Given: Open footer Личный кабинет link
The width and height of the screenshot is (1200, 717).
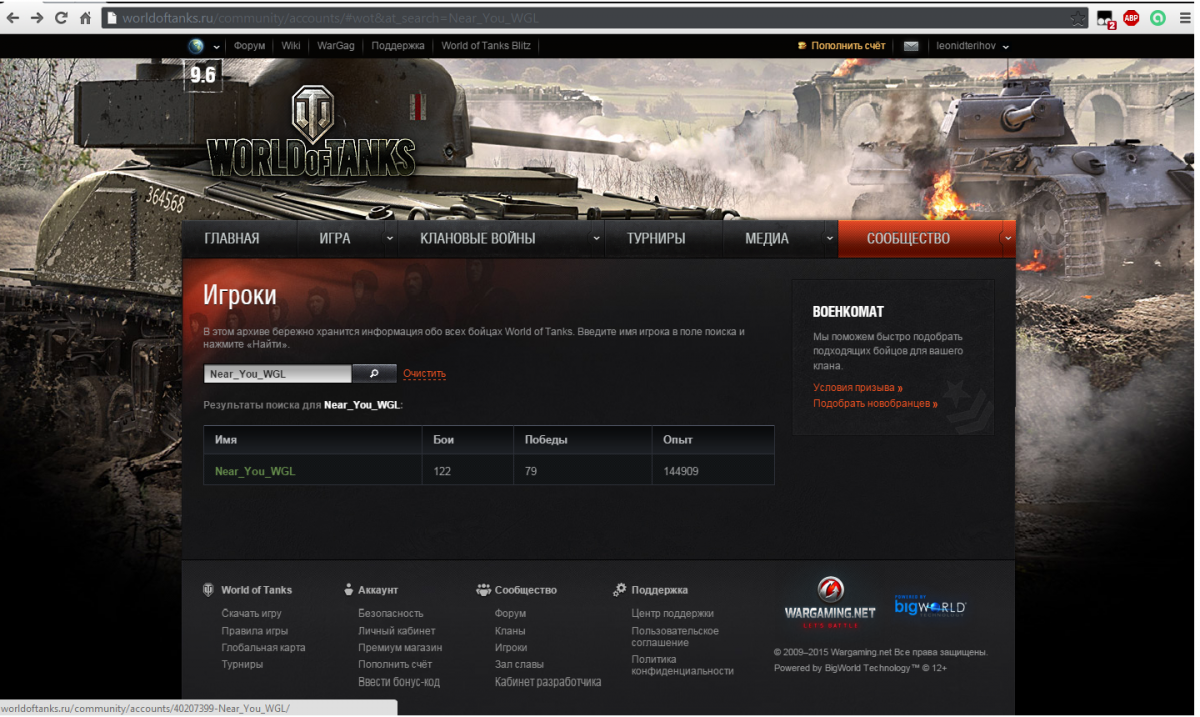Looking at the screenshot, I should [x=397, y=631].
